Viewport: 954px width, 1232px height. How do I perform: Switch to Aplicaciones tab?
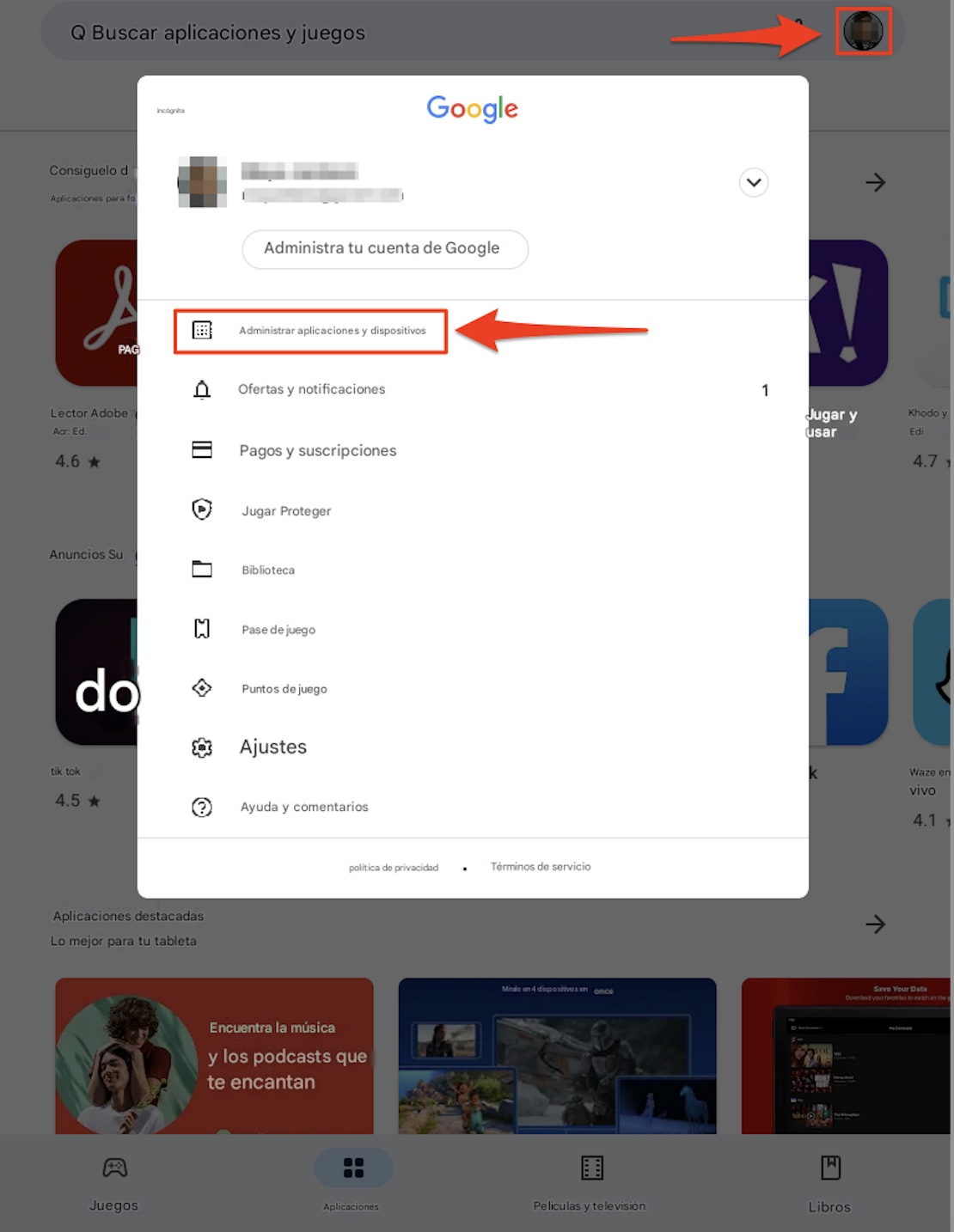coord(352,1183)
